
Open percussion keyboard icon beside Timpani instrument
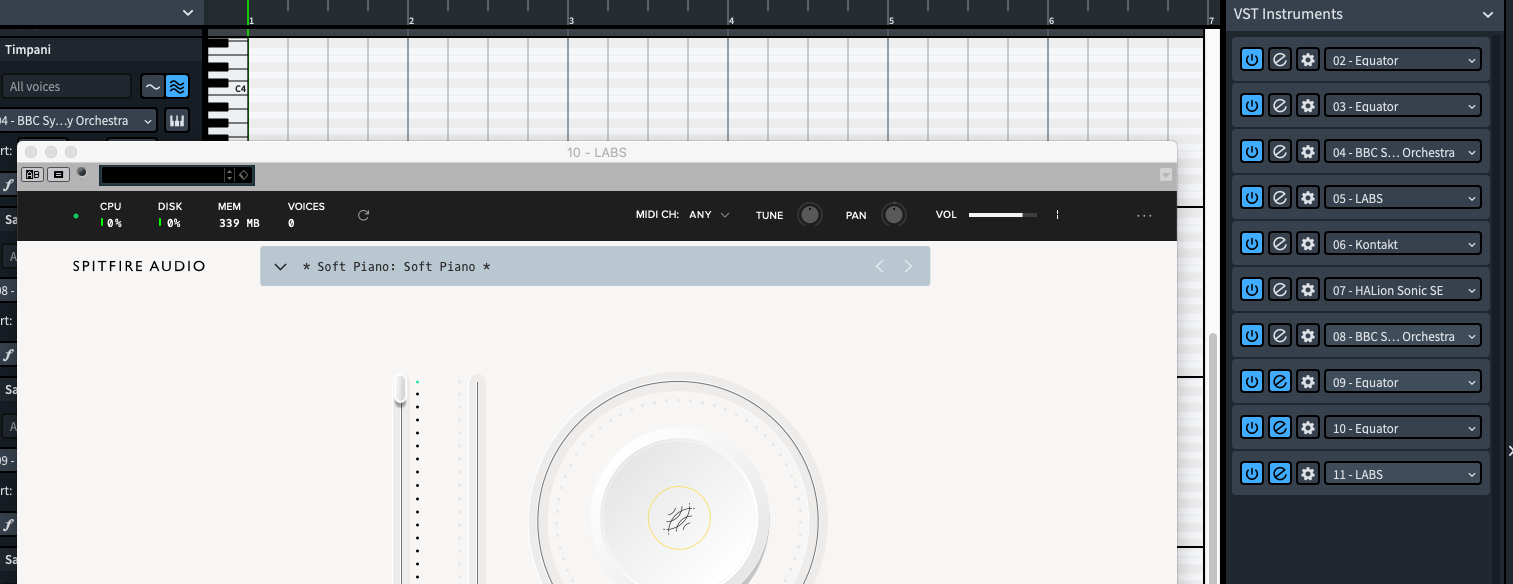point(177,120)
